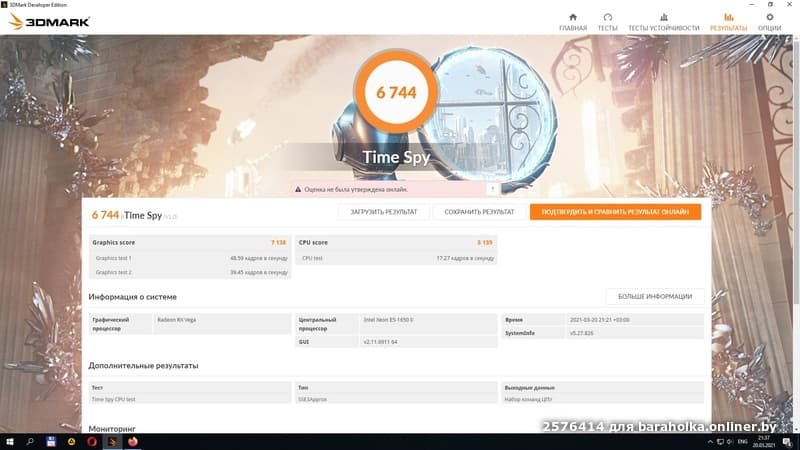
Task: Open the ГЛАВНАЯ home tab
Action: tap(573, 22)
